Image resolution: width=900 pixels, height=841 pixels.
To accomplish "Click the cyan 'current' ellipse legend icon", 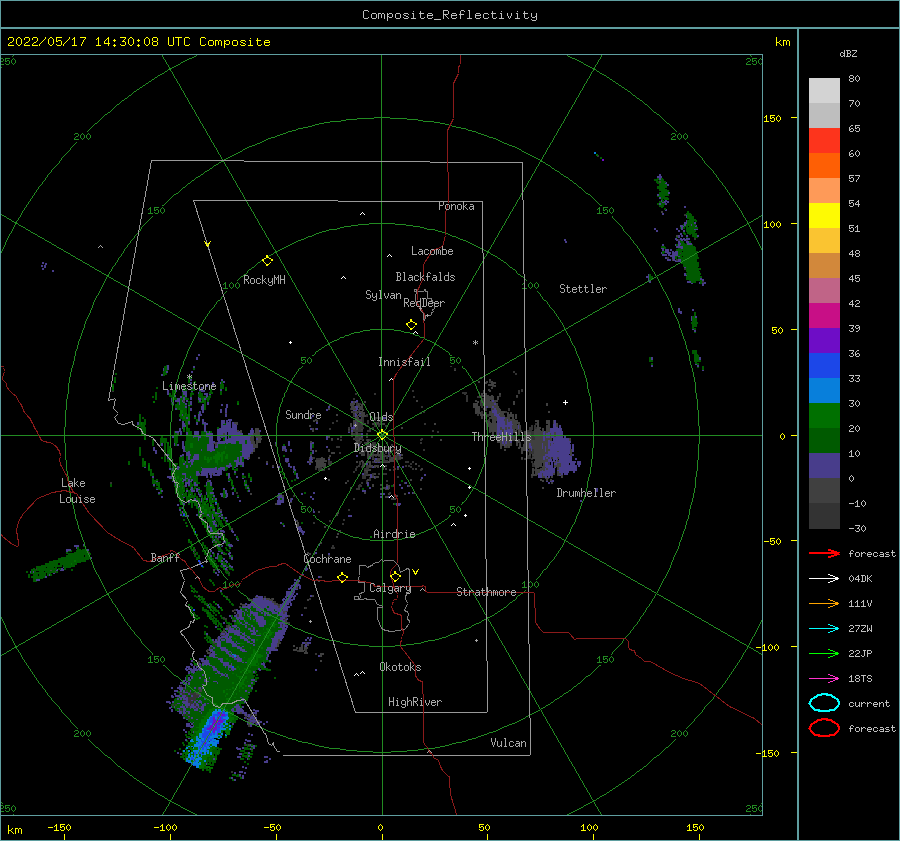I will click(824, 703).
